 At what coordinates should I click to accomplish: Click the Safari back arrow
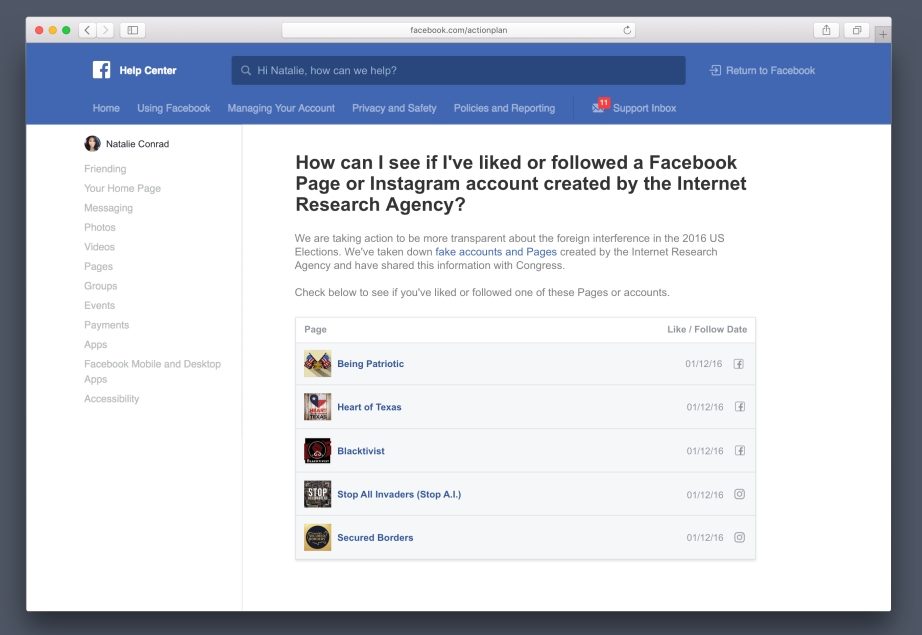pyautogui.click(x=87, y=30)
